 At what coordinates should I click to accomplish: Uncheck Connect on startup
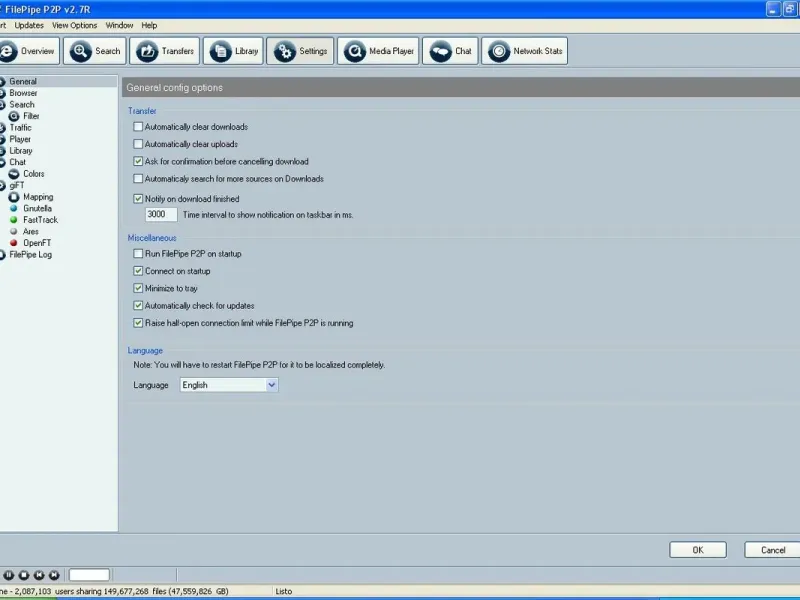(138, 271)
